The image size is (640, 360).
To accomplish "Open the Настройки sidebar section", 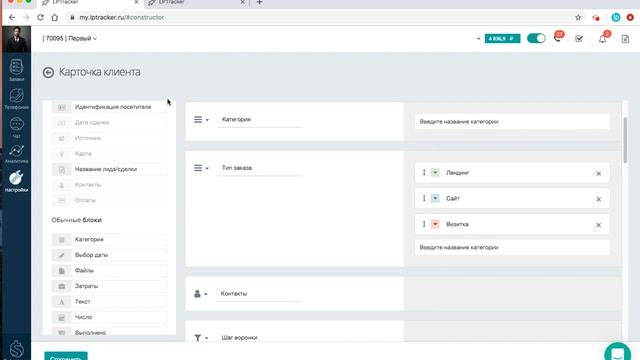I will pos(16,182).
